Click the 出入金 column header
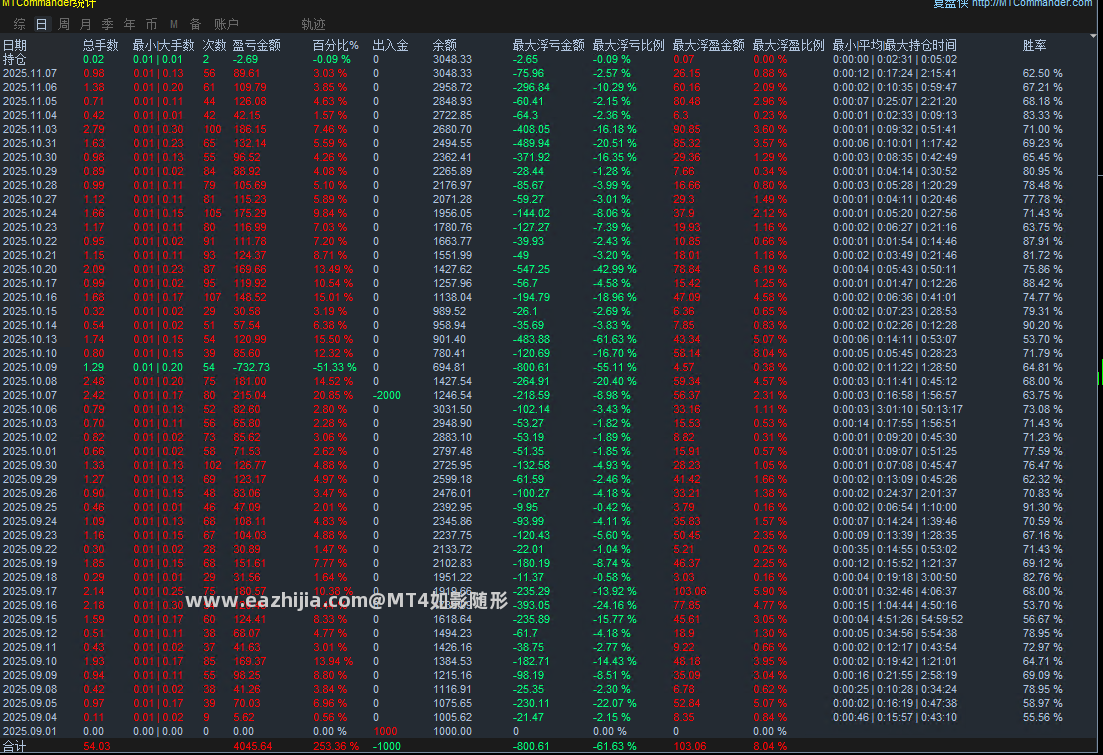This screenshot has width=1103, height=755. pyautogui.click(x=390, y=46)
